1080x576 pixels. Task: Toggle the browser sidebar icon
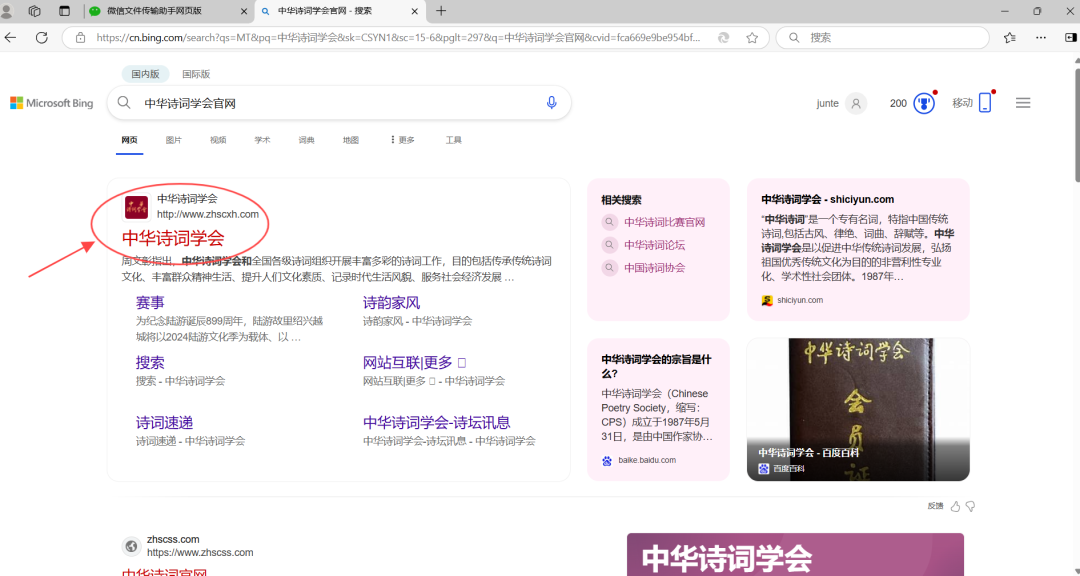(x=1071, y=38)
